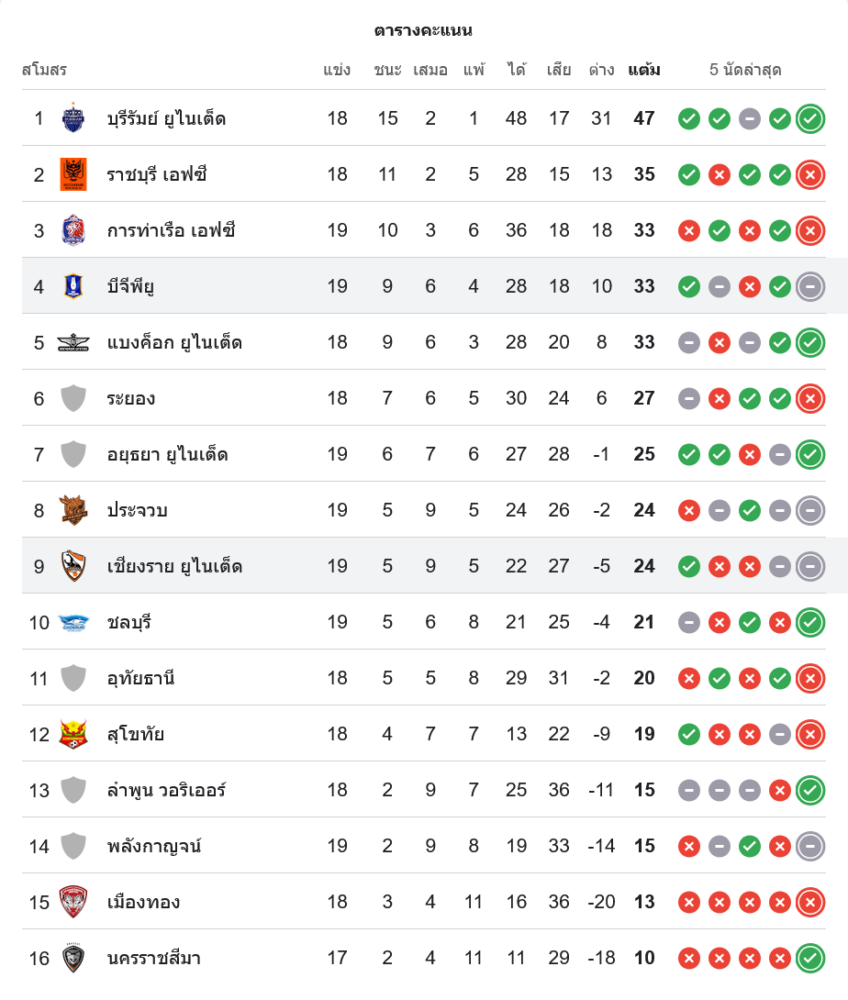Viewport: 848px width, 1000px height.
Task: Click the แต้ม points column header
Action: point(644,70)
